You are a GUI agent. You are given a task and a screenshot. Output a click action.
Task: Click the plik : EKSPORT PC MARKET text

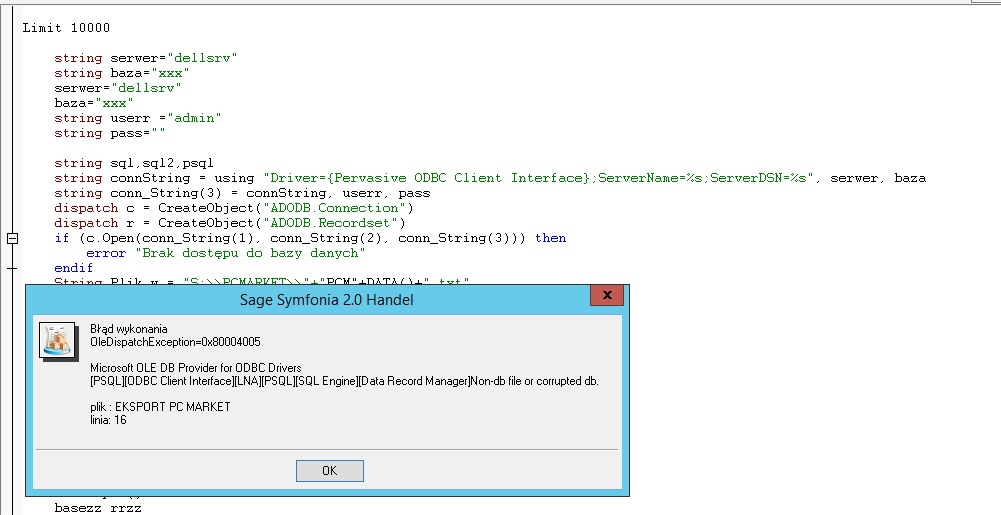point(160,407)
